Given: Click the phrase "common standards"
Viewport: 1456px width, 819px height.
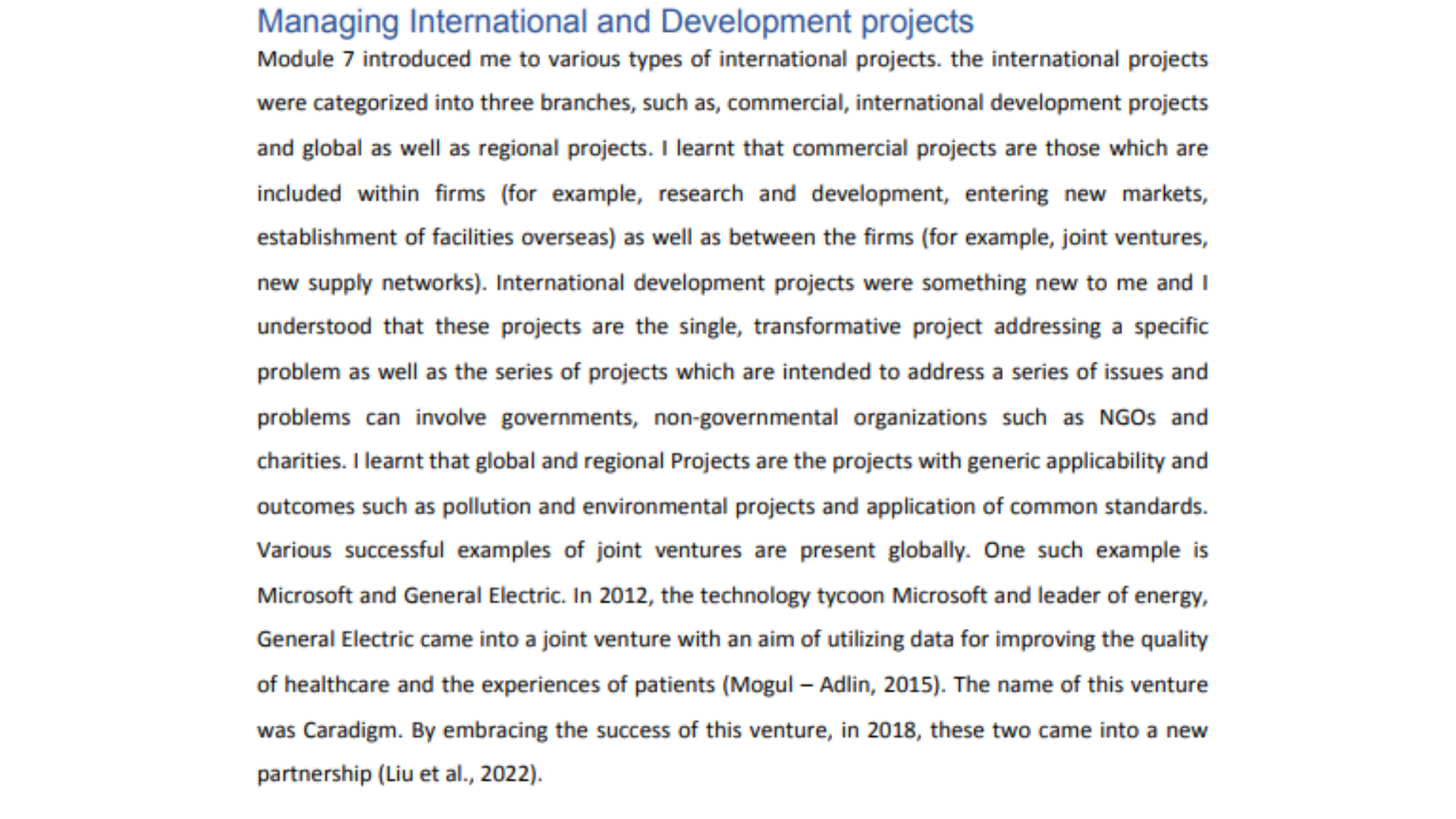Looking at the screenshot, I should (x=1108, y=507).
